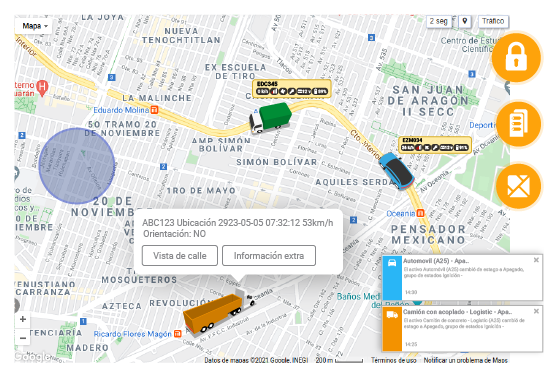
Task: Select the blue car vehicle marker
Action: pos(396,171)
